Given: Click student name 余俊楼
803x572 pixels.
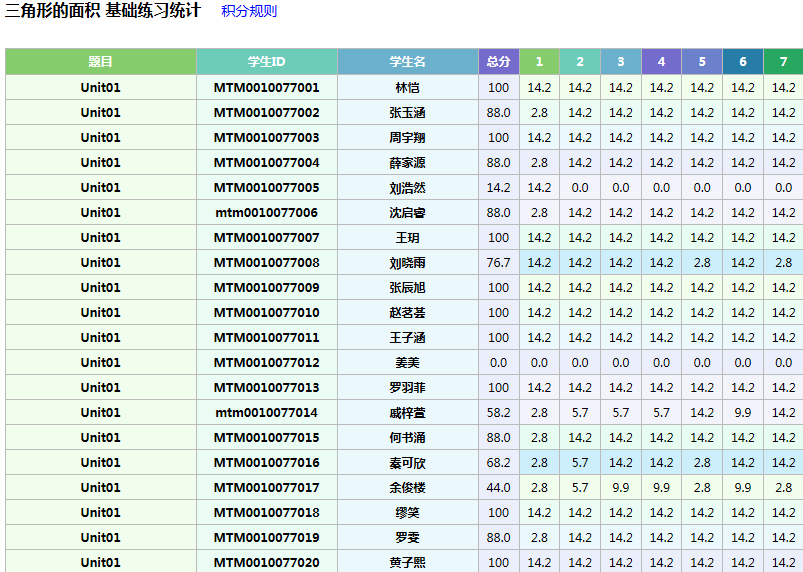Looking at the screenshot, I should click(x=408, y=488).
